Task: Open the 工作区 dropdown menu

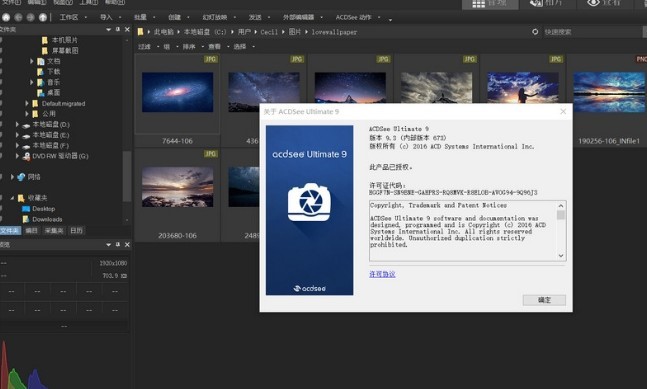Action: tap(73, 17)
